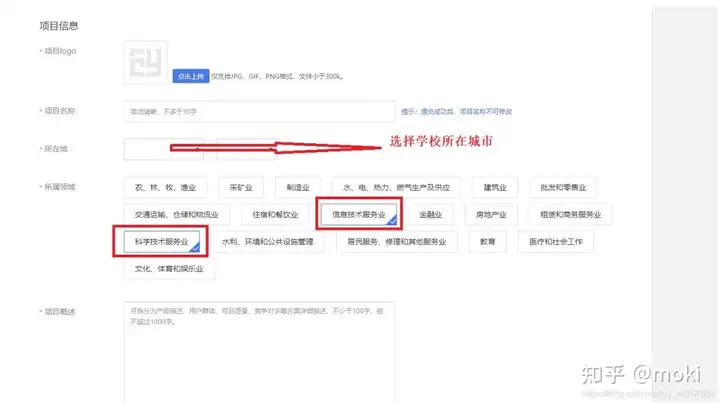Select the 批发和零售业 field option
This screenshot has width=720, height=404.
coord(563,187)
